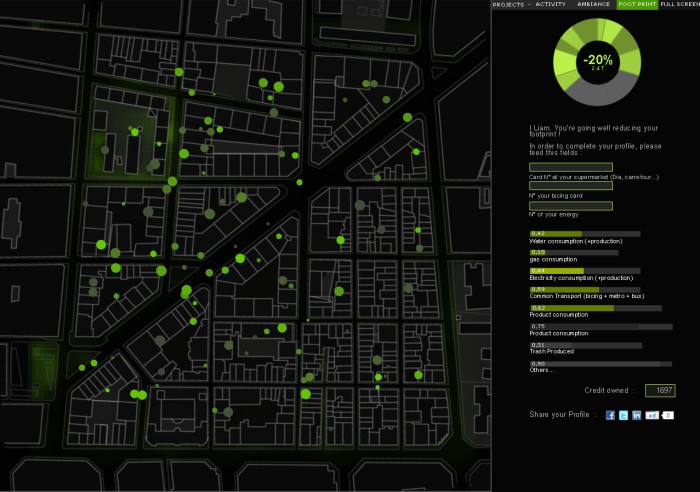
Task: Click the 'Trash Produced' label
Action: [x=551, y=351]
